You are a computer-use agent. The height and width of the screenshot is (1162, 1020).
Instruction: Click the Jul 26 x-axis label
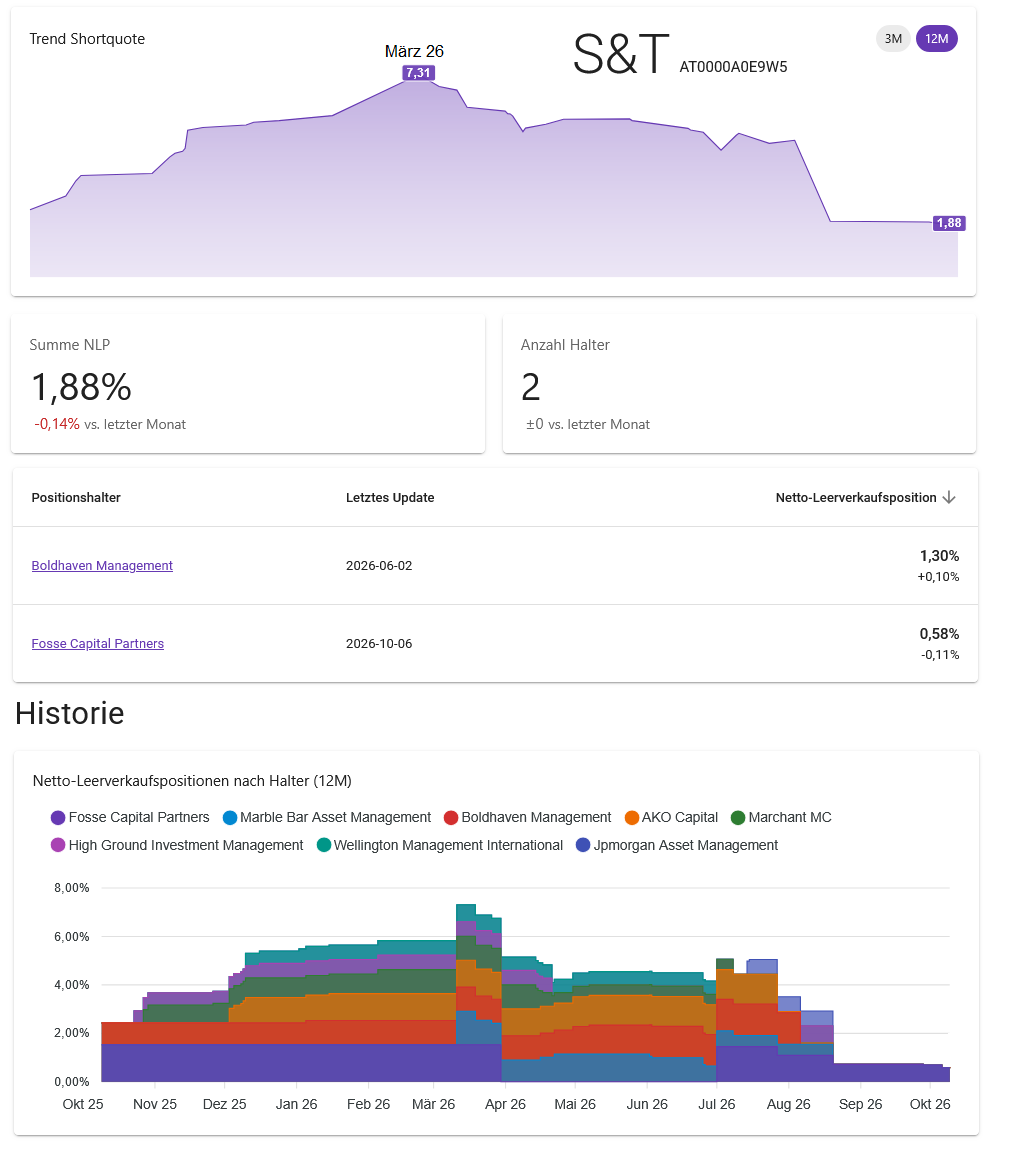[717, 1104]
